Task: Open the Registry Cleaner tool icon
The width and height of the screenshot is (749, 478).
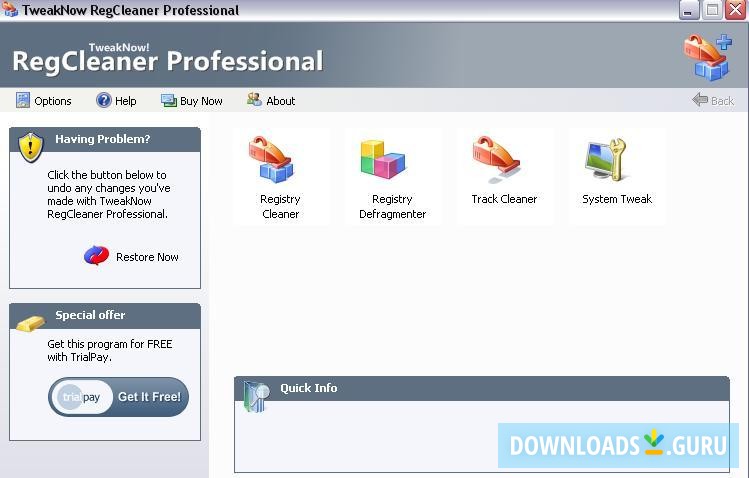Action: 271,159
